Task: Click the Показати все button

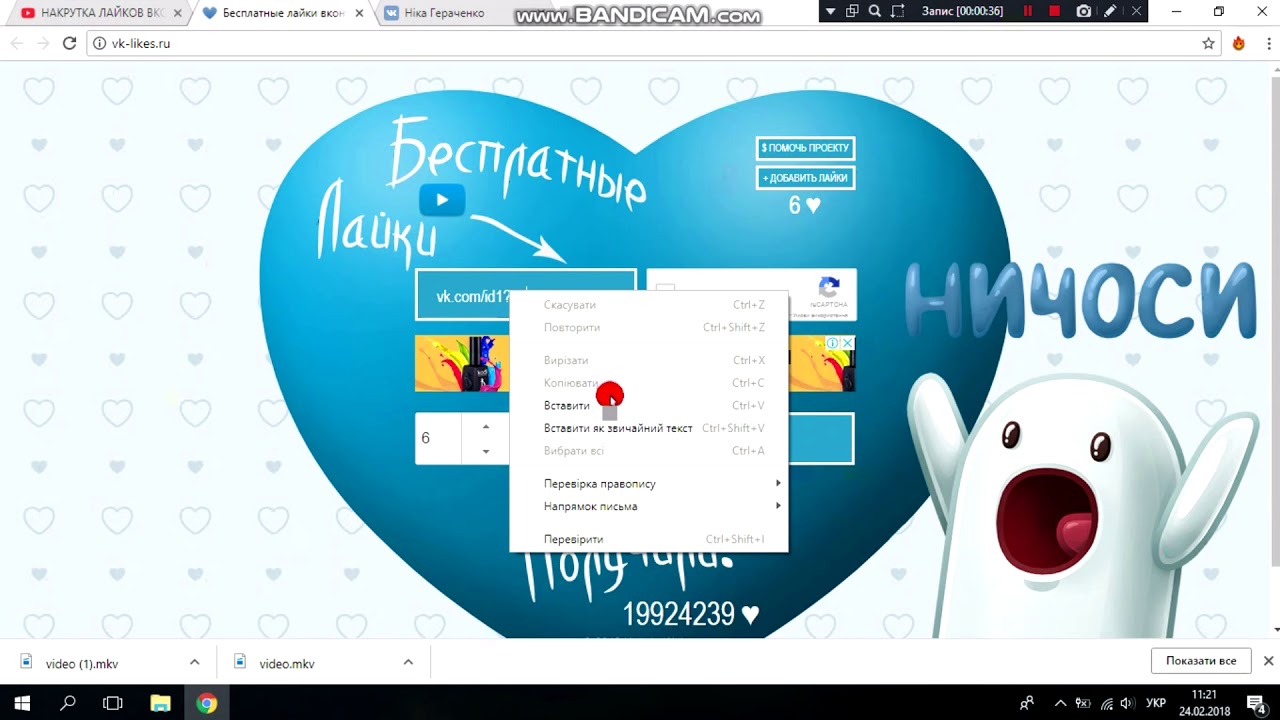Action: [1201, 661]
